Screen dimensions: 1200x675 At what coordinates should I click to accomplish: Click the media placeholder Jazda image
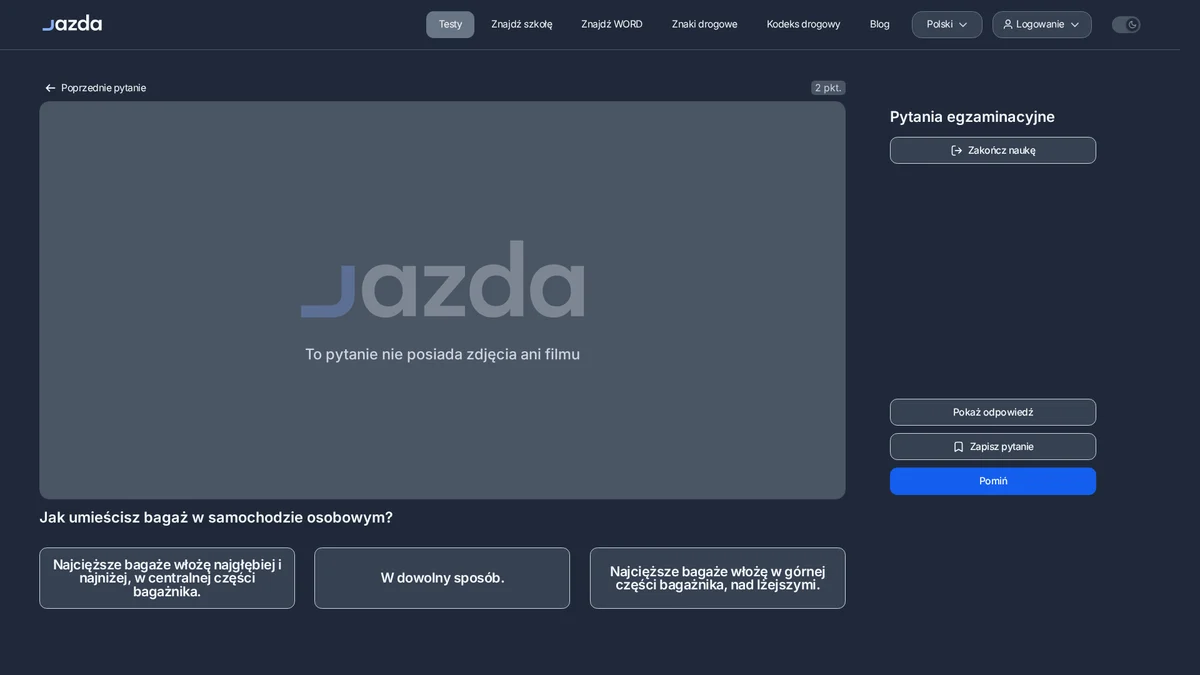442,279
